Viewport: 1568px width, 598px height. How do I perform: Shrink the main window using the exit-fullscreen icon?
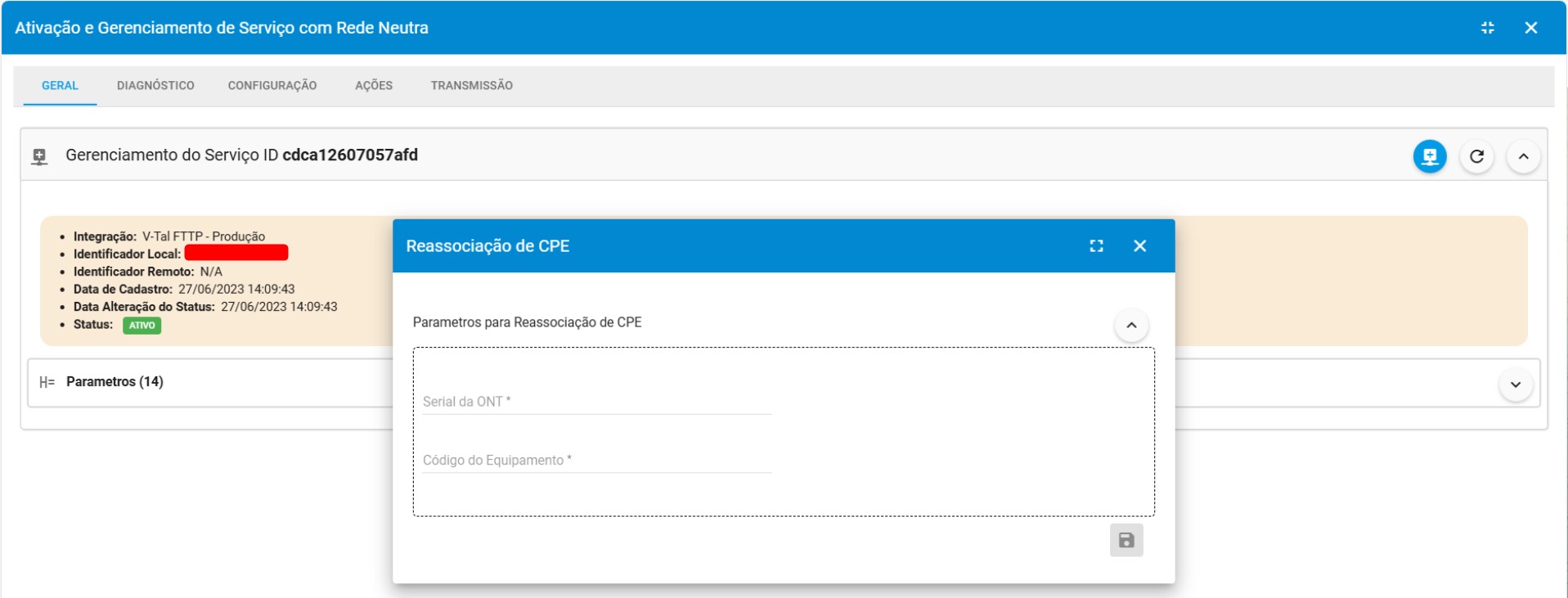point(1487,28)
